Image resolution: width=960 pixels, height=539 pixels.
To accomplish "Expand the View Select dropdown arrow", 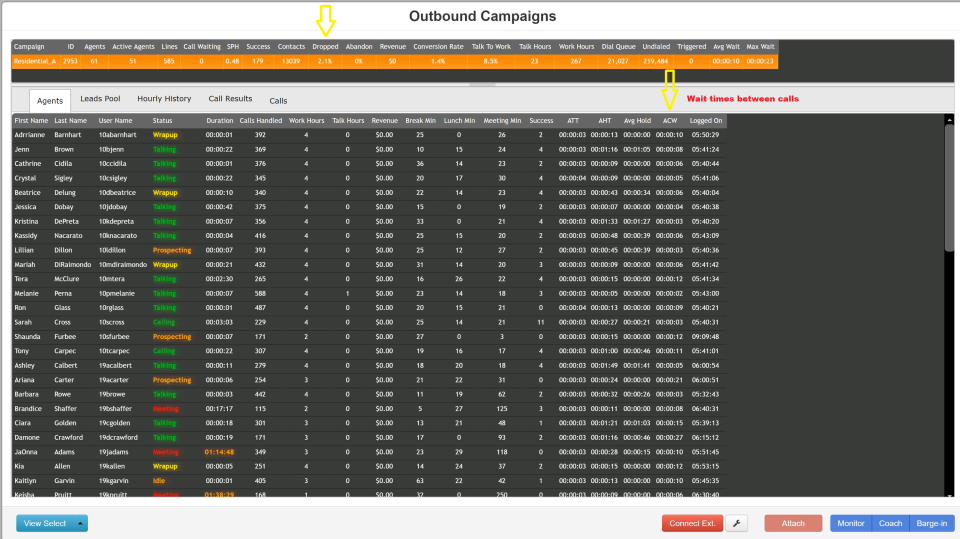I will (80, 523).
